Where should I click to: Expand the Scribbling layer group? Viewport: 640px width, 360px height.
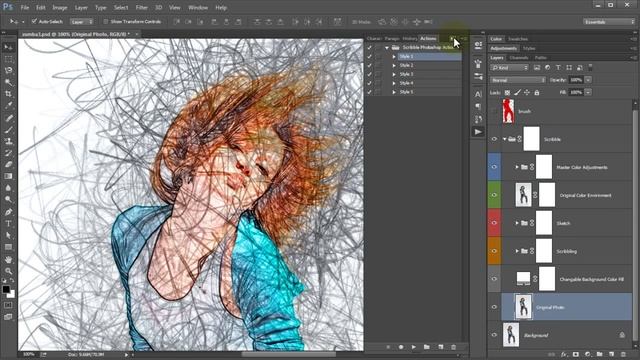[517, 251]
